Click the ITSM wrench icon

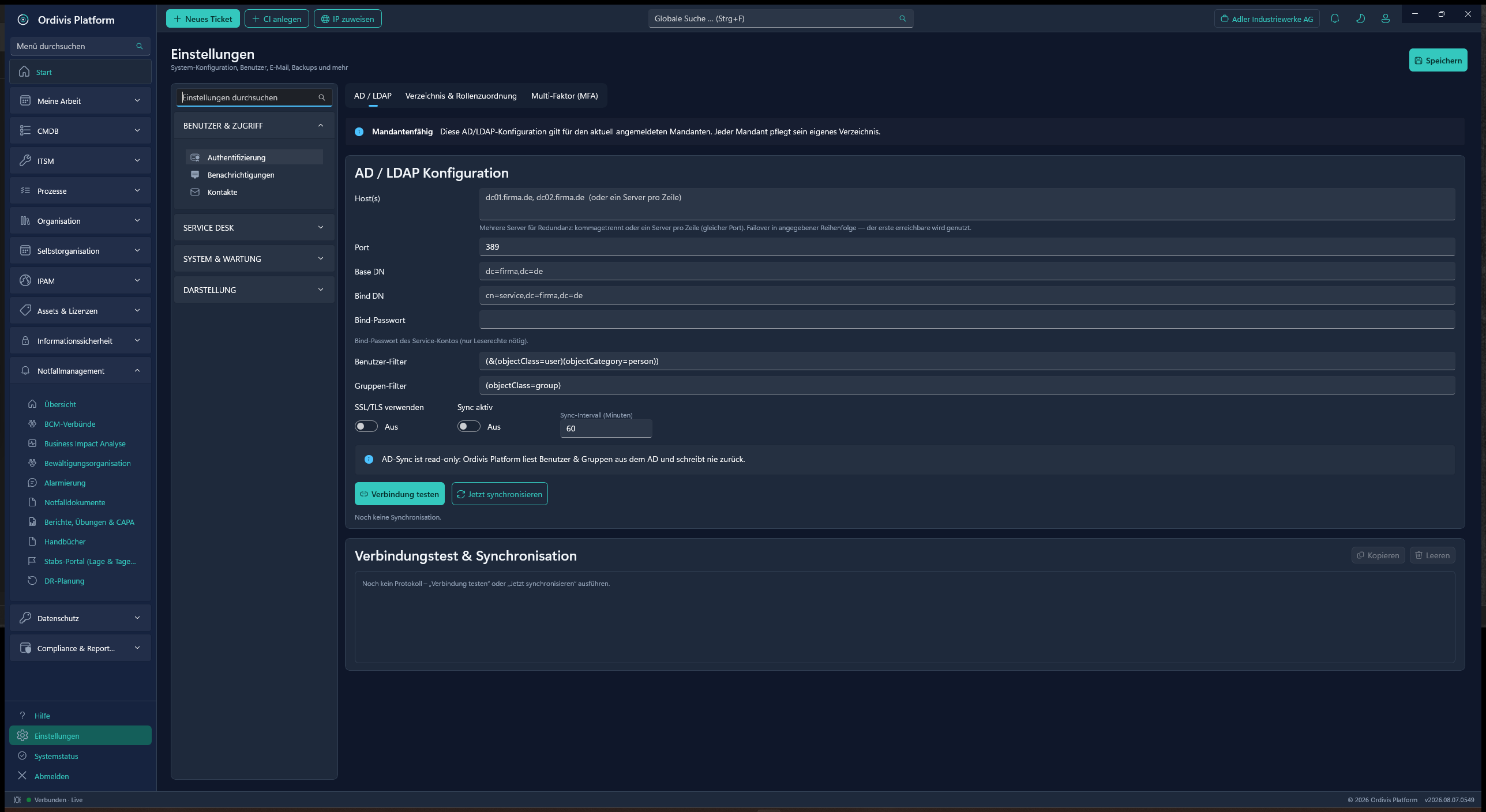click(25, 160)
